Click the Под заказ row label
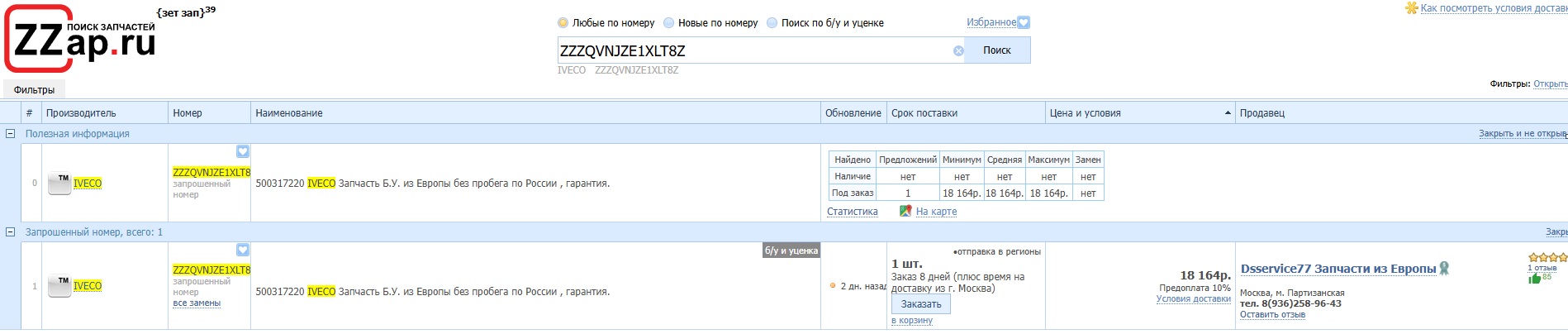This screenshot has height=334, width=1568. pos(853,193)
